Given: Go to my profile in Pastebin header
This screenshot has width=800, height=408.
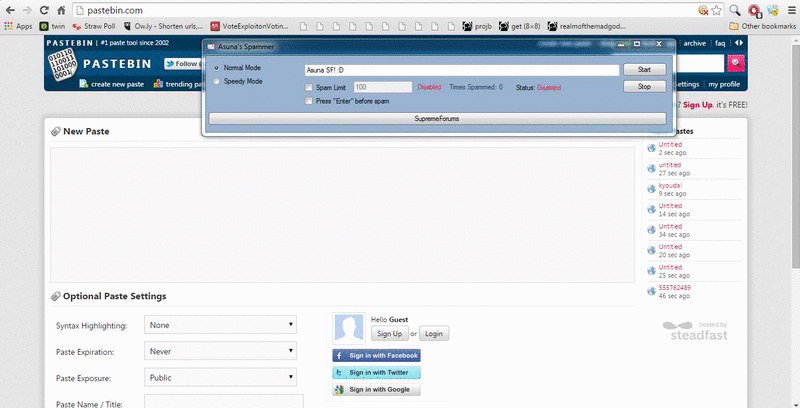Looking at the screenshot, I should 722,84.
